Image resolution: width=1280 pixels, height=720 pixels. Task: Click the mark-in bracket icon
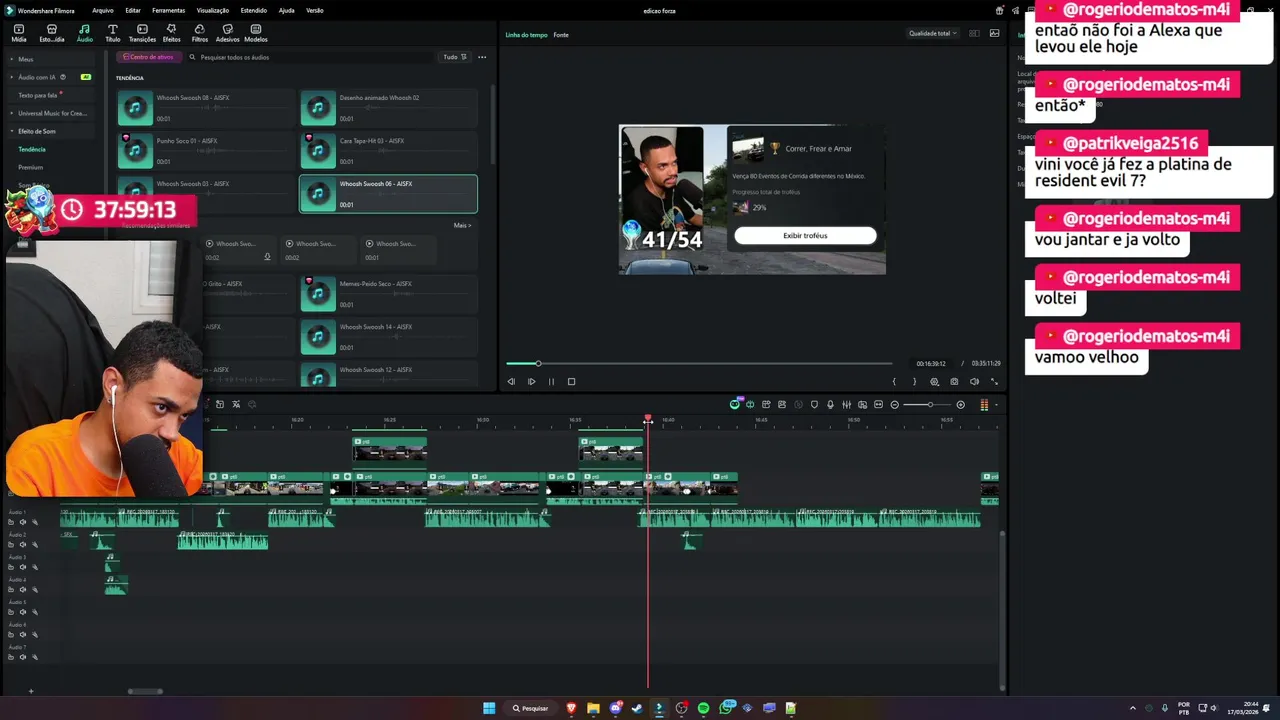(x=894, y=381)
